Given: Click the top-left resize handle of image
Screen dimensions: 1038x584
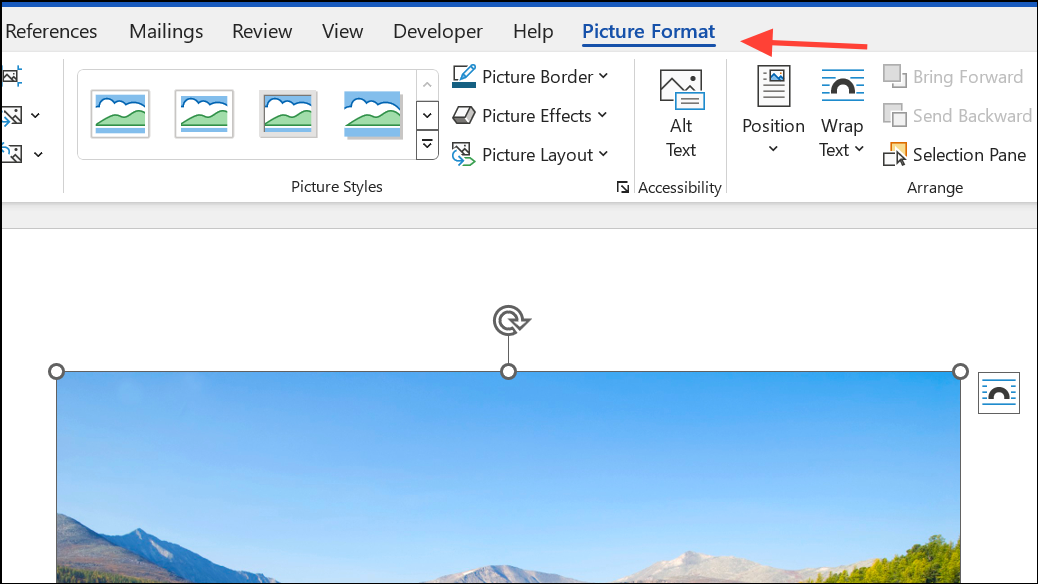Looking at the screenshot, I should (56, 371).
